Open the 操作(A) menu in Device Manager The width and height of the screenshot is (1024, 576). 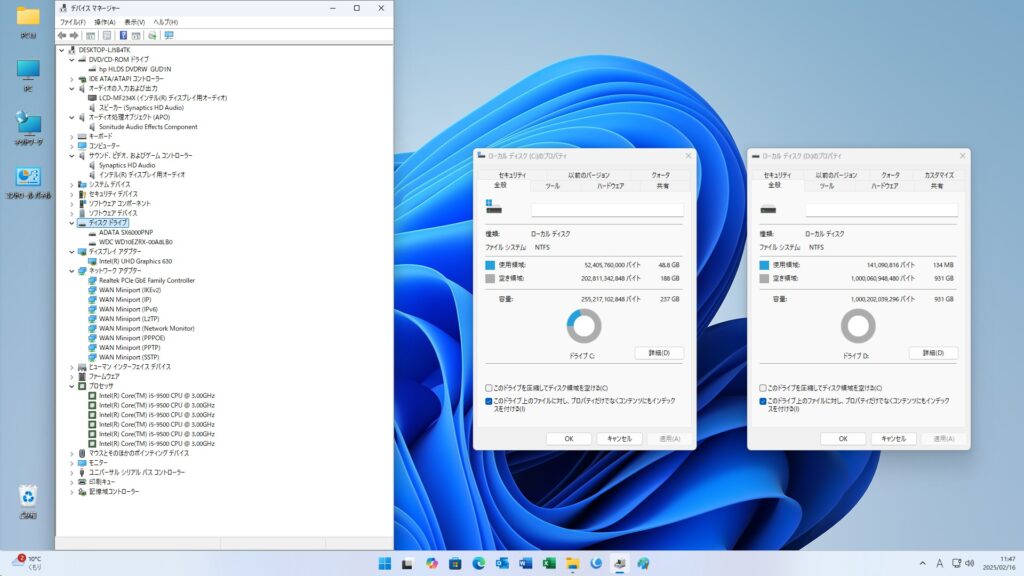104,21
